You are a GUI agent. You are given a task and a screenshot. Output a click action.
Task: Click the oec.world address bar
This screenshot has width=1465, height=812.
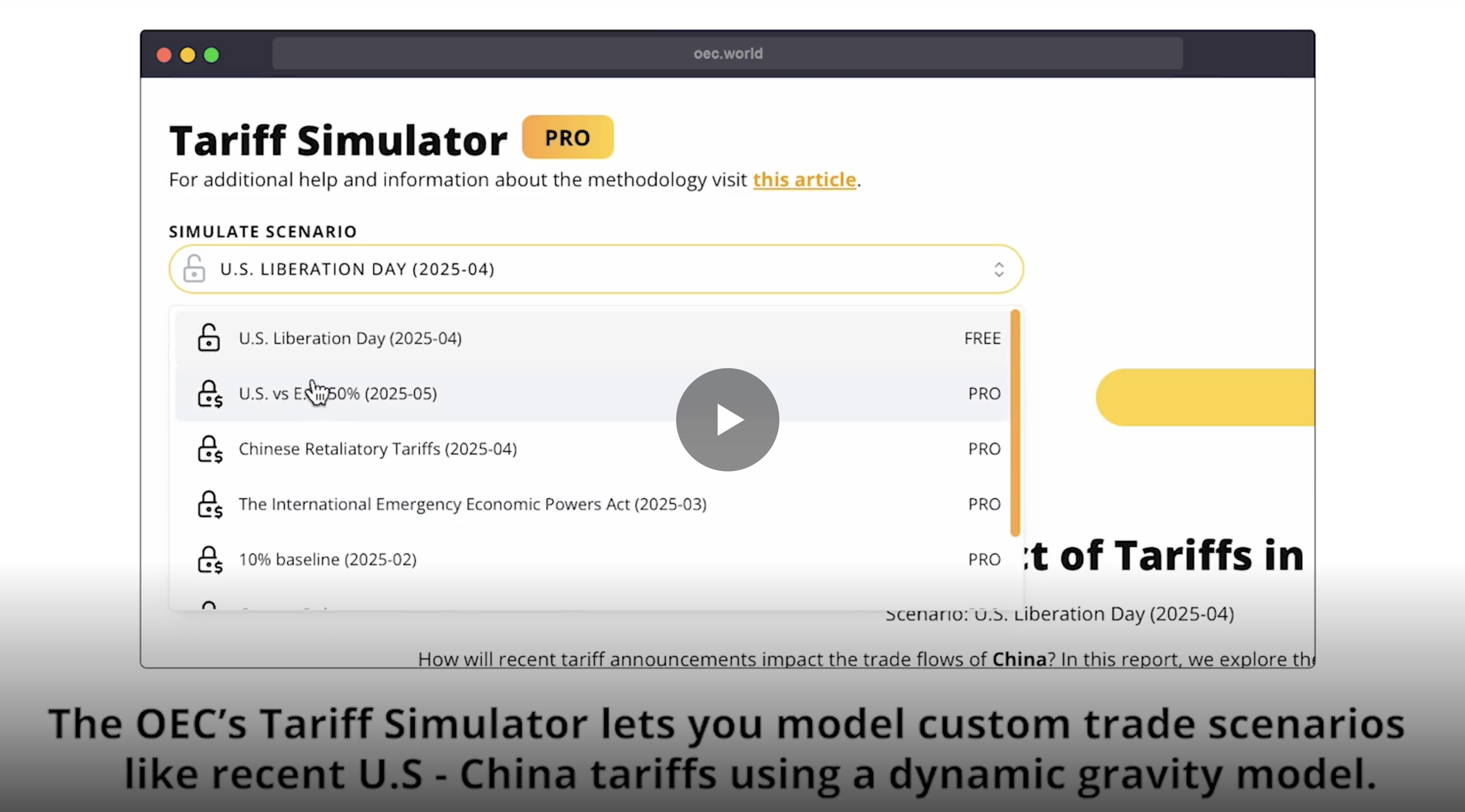click(x=728, y=53)
